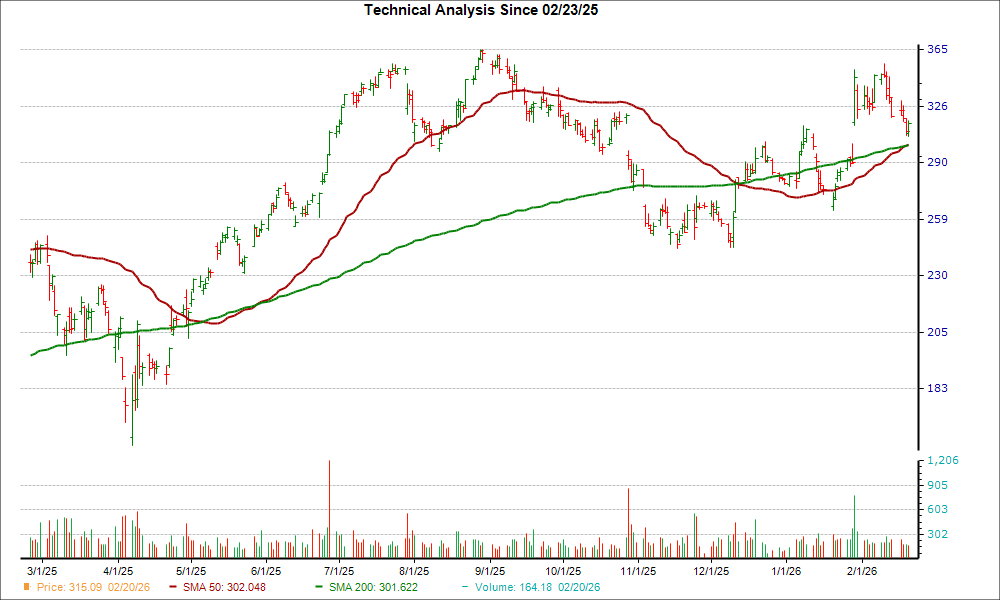Screen dimensions: 1000x600
Task: Click the 1,206 volume axis label
Action: [941, 460]
